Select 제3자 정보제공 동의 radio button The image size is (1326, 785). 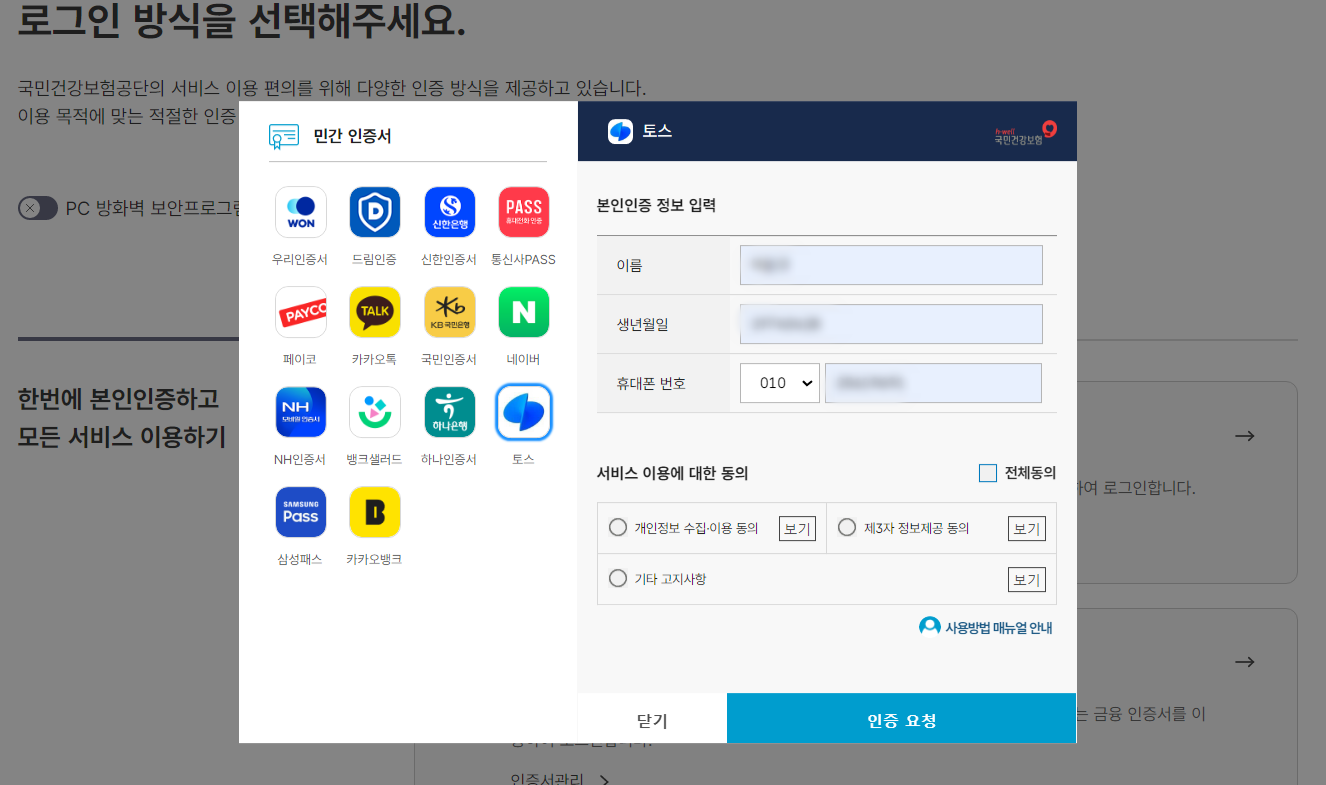pos(846,528)
